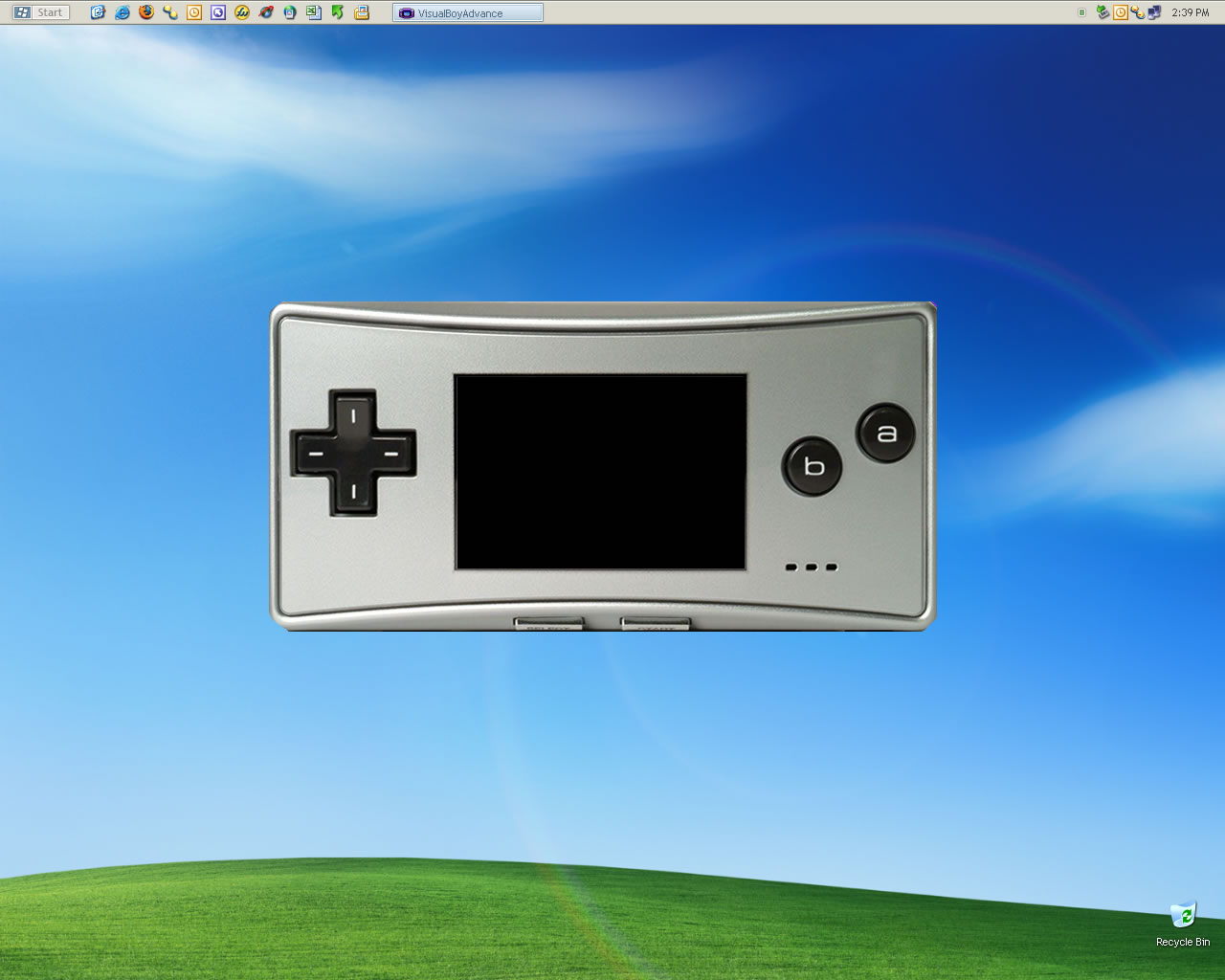Click the green arrow quick launch icon
Image resolution: width=1225 pixels, height=980 pixels.
338,12
